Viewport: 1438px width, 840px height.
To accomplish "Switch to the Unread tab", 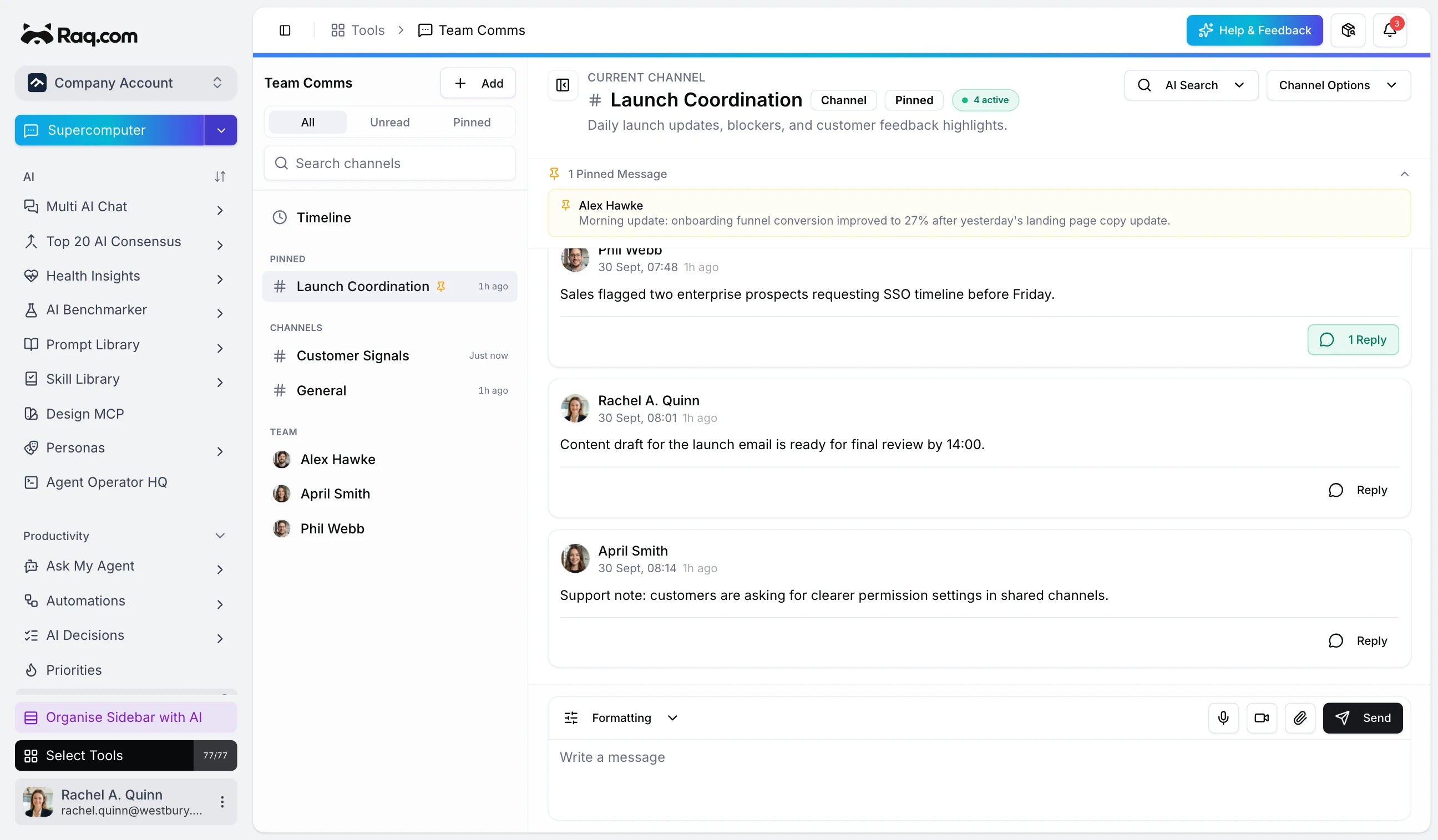I will click(390, 122).
